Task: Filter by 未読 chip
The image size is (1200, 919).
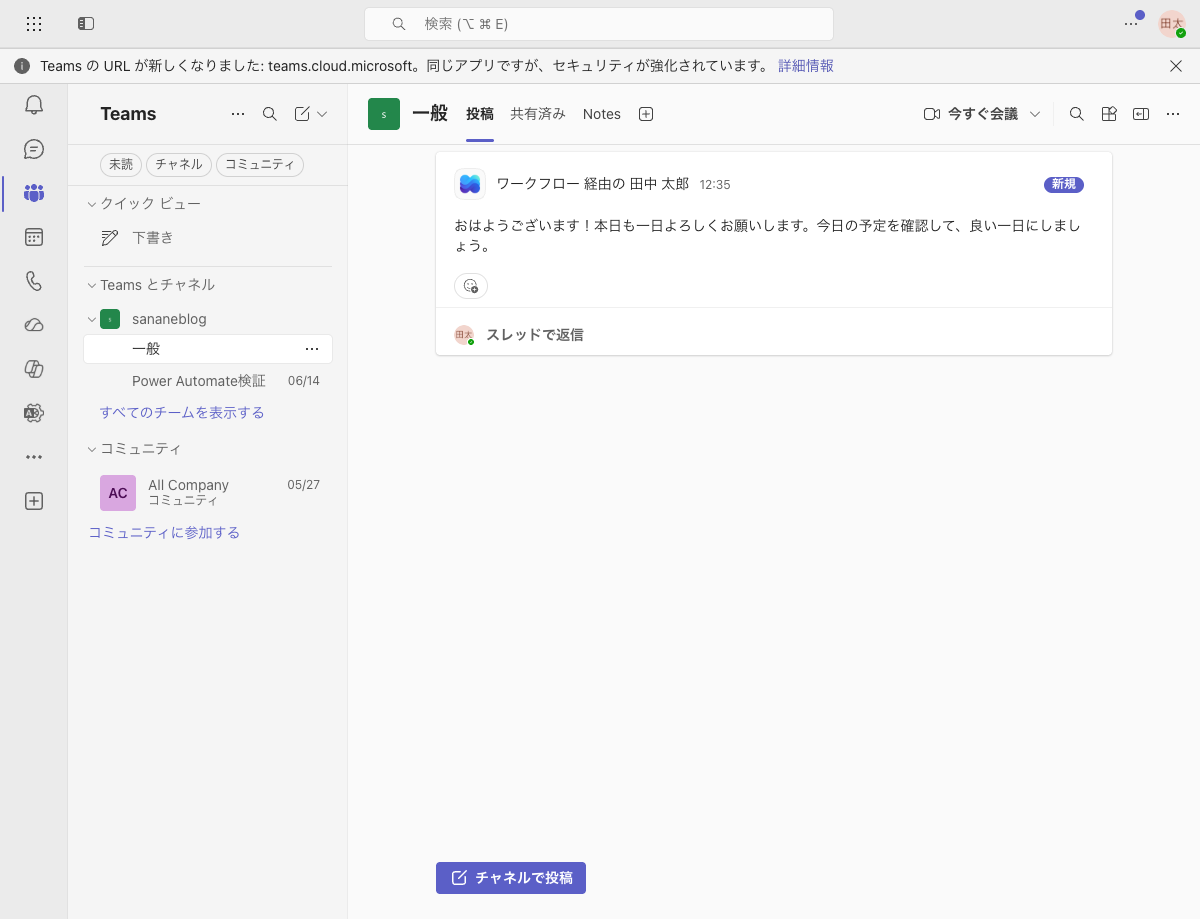Action: point(121,165)
